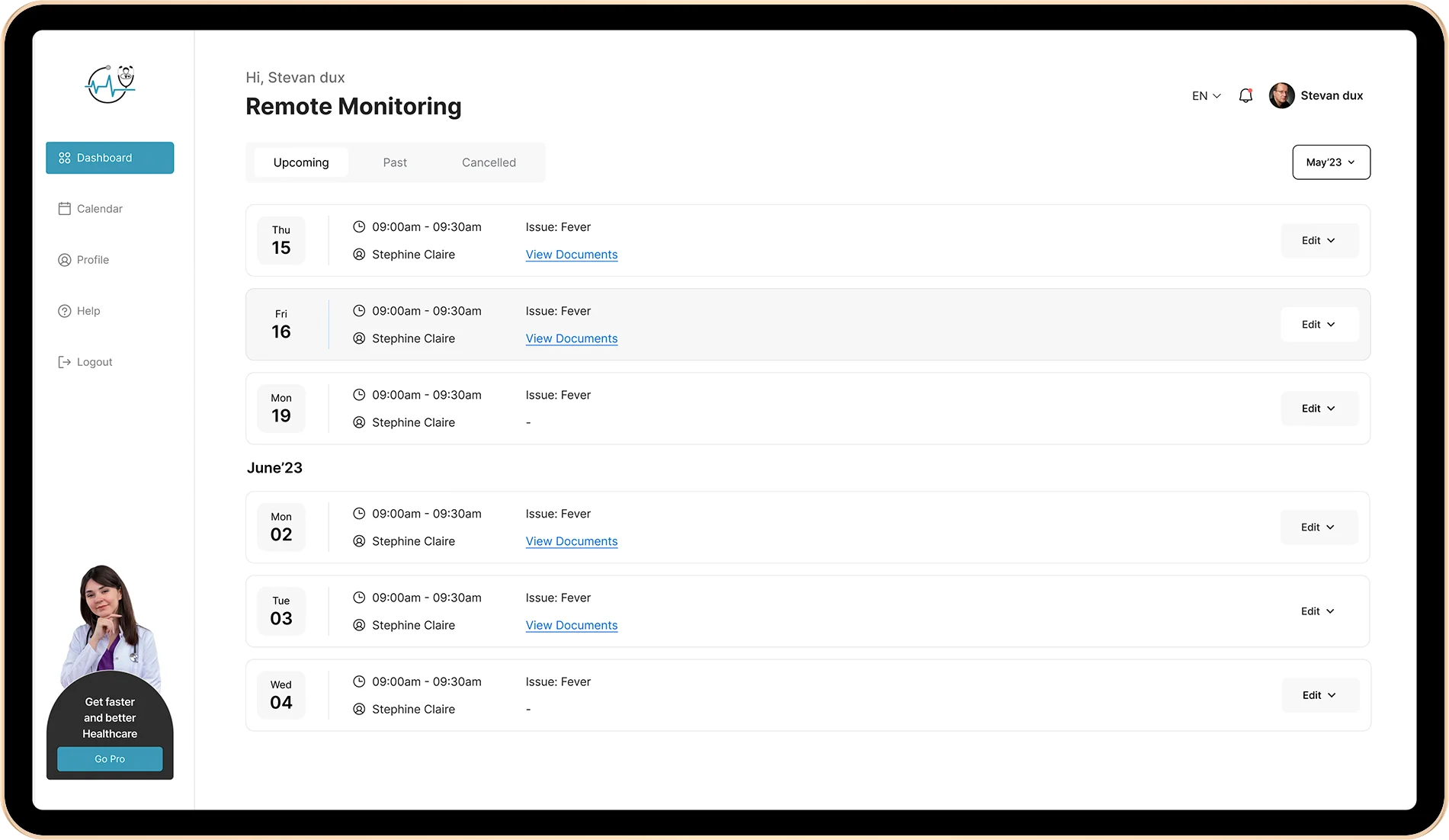Open the May'23 month filter dropdown
This screenshot has width=1449, height=840.
click(1330, 162)
